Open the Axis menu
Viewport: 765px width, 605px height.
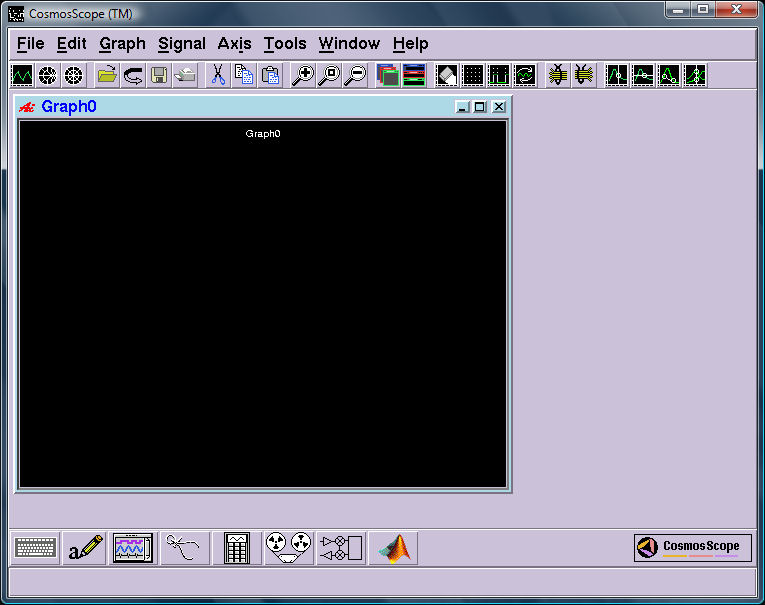pos(234,44)
